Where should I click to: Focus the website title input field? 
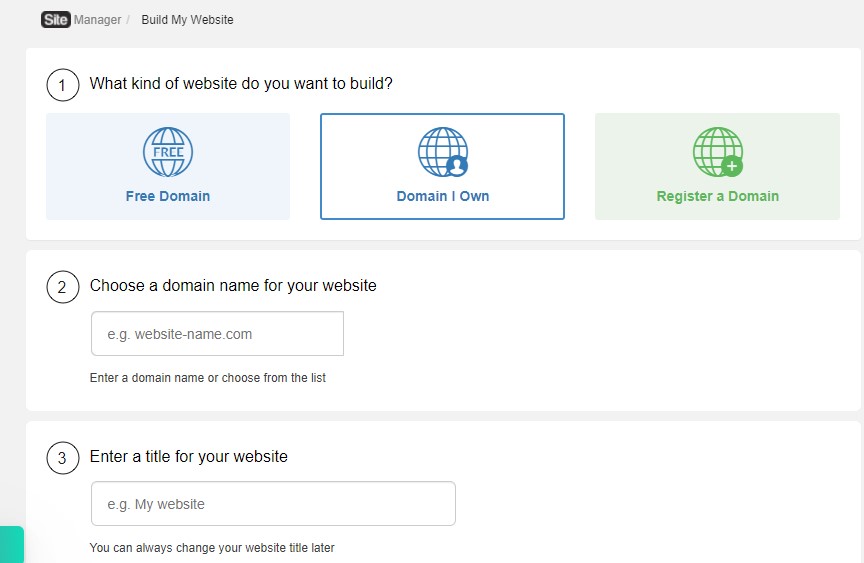point(273,504)
